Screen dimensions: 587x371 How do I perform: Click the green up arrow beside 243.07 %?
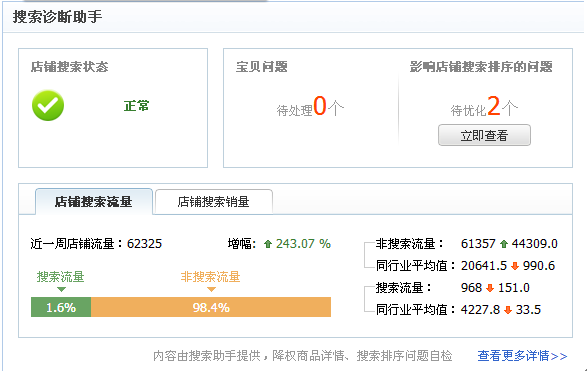click(x=268, y=244)
